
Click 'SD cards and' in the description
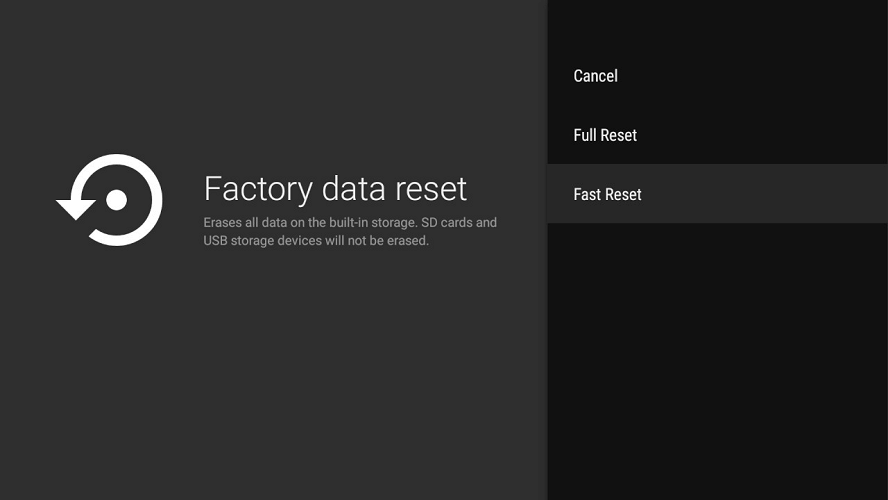coord(459,223)
